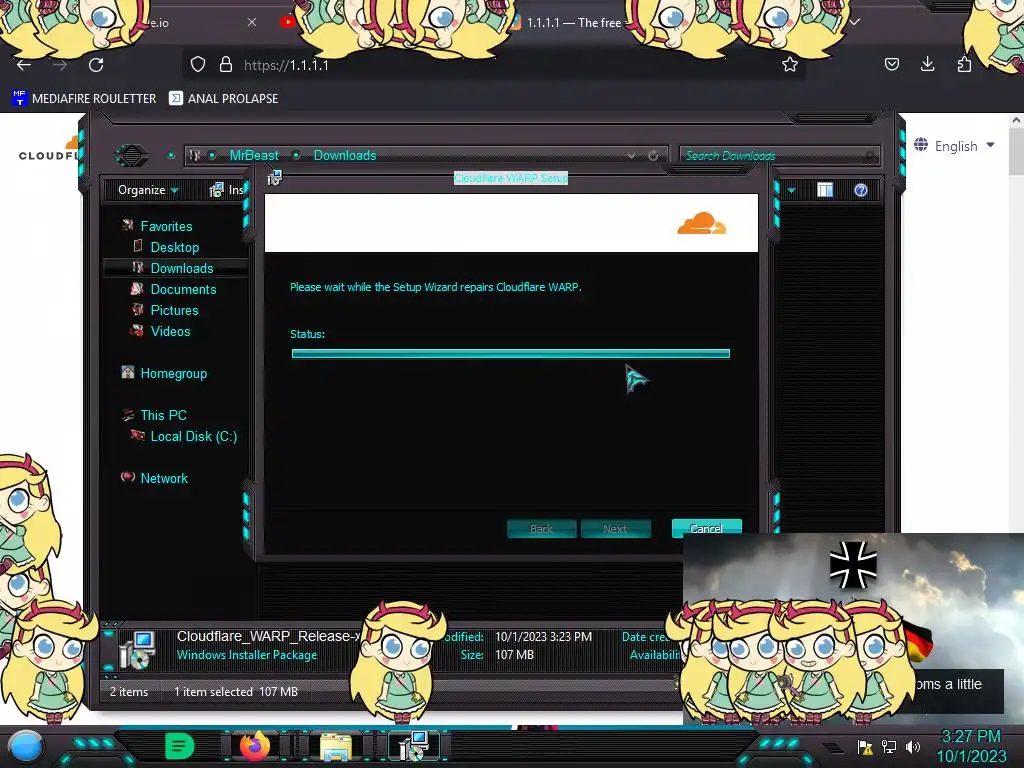1024x768 pixels.
Task: Open Videos in navigation pane
Action: 170,330
